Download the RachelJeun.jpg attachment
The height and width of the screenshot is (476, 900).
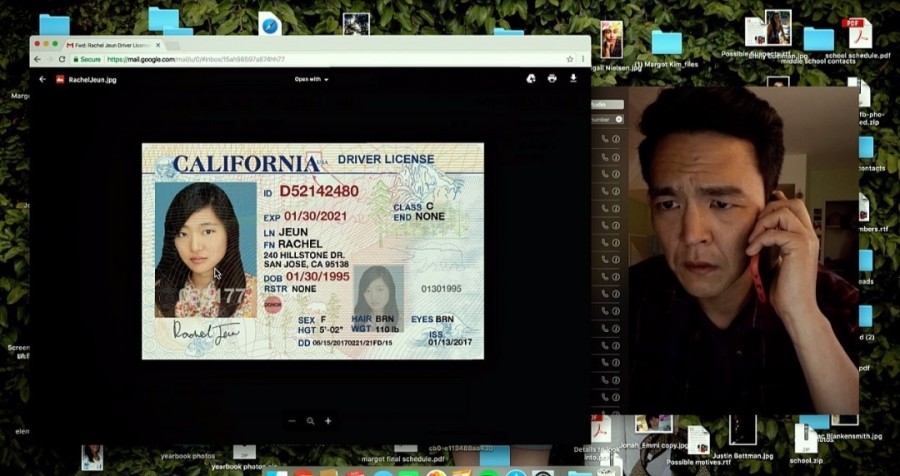pos(573,79)
